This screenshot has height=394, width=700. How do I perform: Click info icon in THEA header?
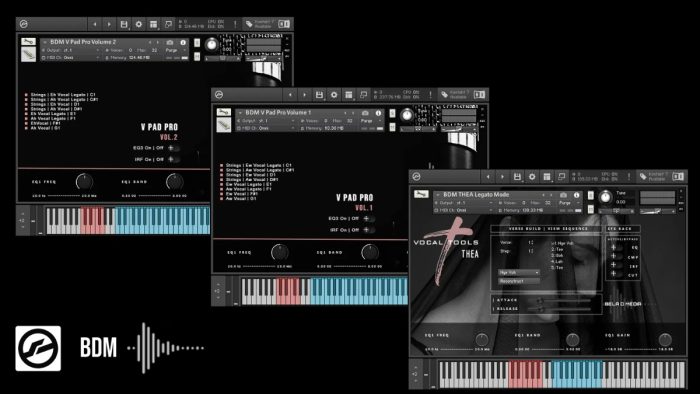click(576, 195)
